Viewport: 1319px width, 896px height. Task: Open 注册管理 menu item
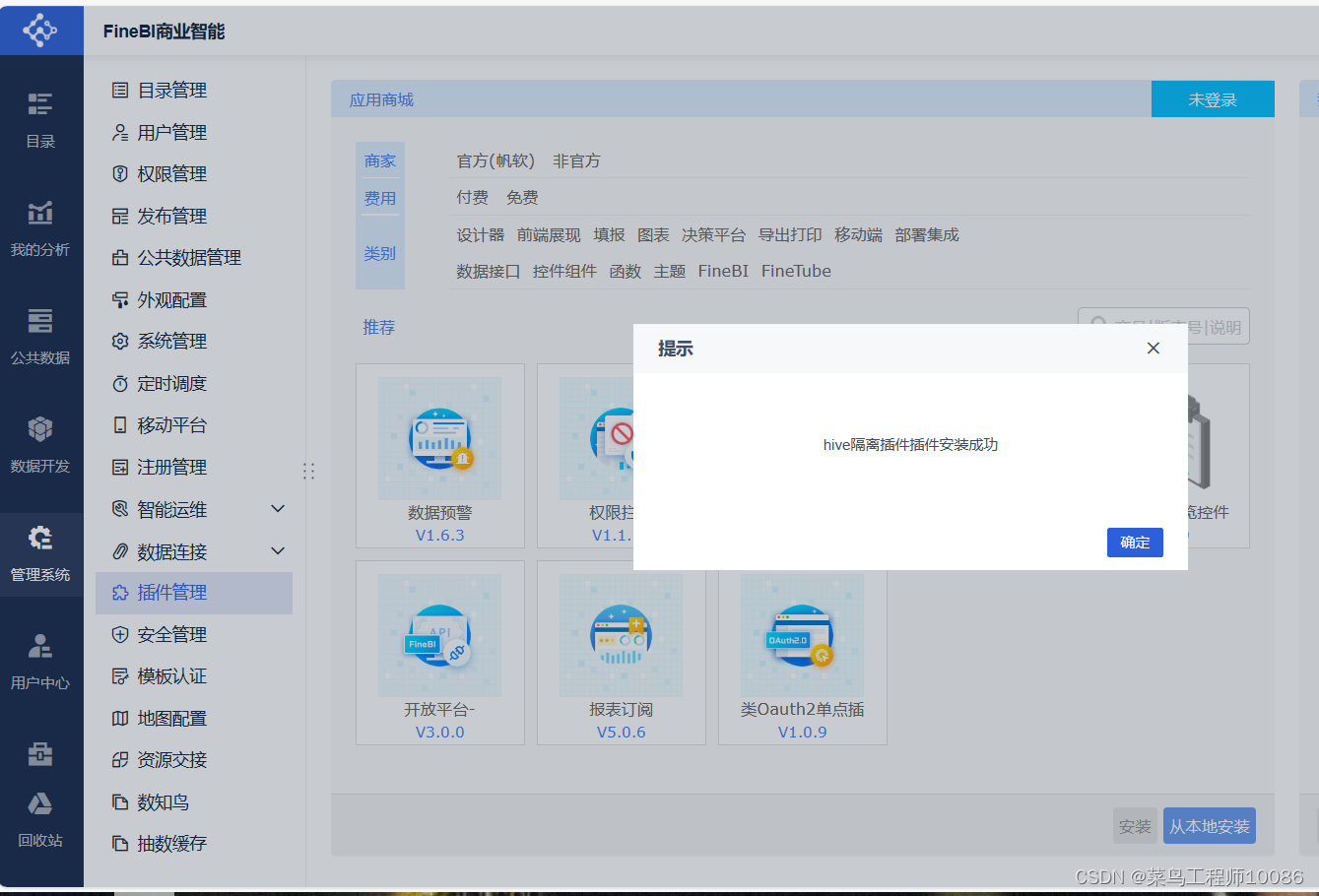194,468
